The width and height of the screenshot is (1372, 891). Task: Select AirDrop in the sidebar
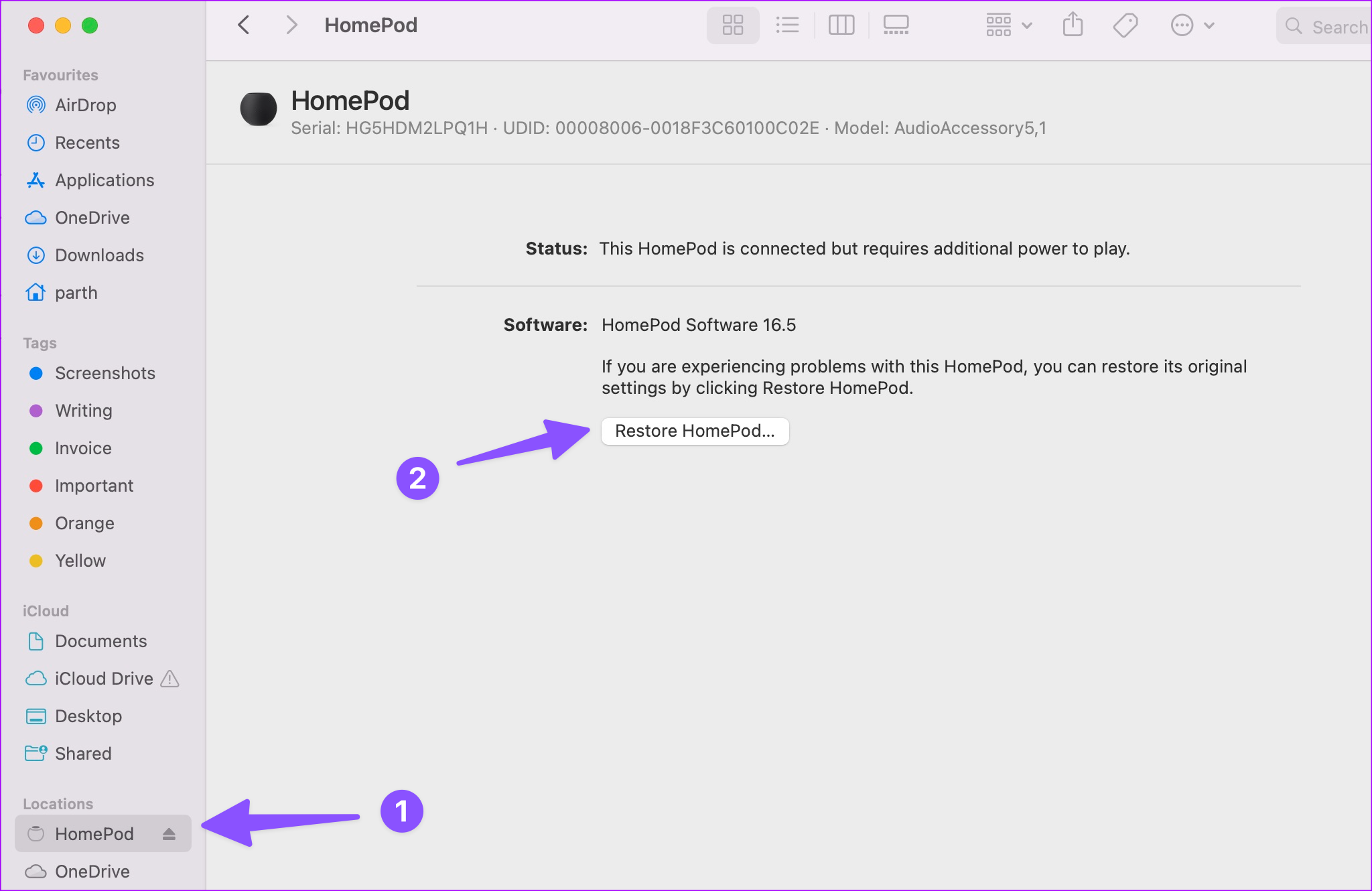tap(86, 105)
